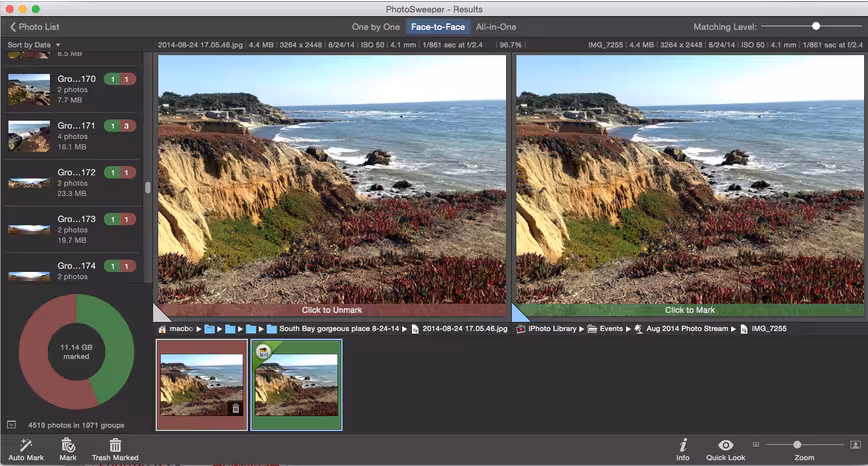Click the red part of the marked chart
The height and width of the screenshot is (466, 868).
[x=35, y=354]
